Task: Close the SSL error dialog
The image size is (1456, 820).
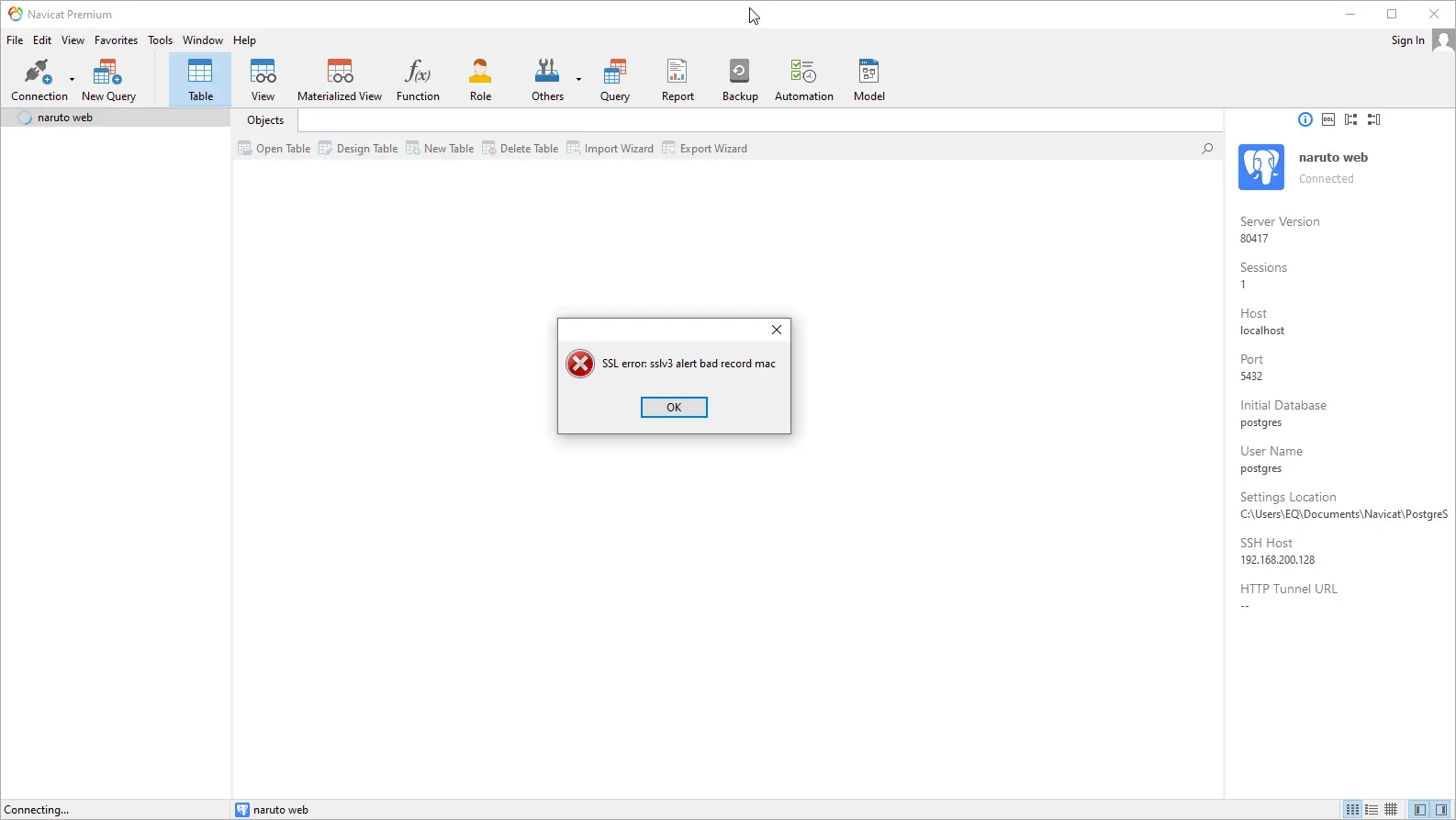Action: click(777, 330)
